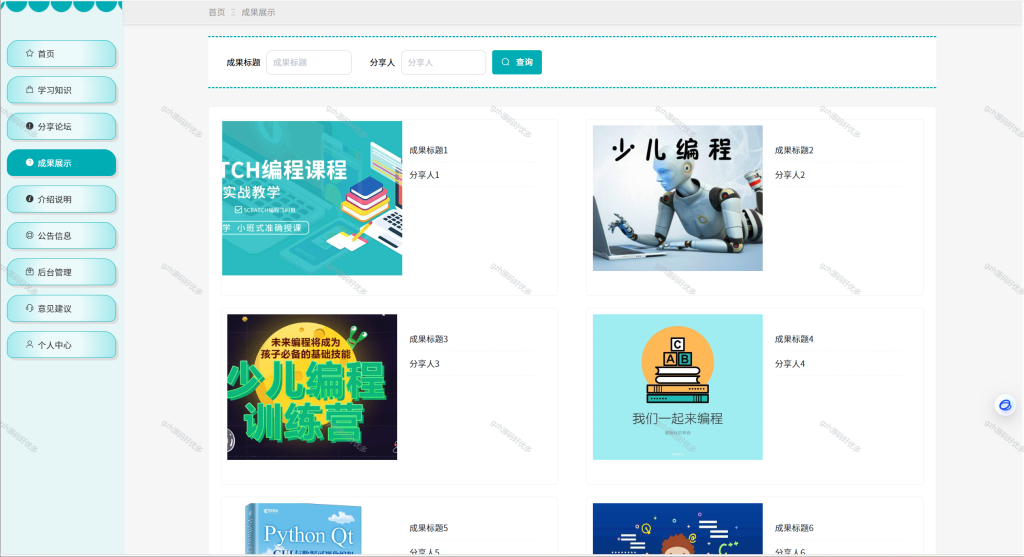Go to 分享论坛 in the sidebar
This screenshot has width=1024, height=557.
tap(61, 127)
